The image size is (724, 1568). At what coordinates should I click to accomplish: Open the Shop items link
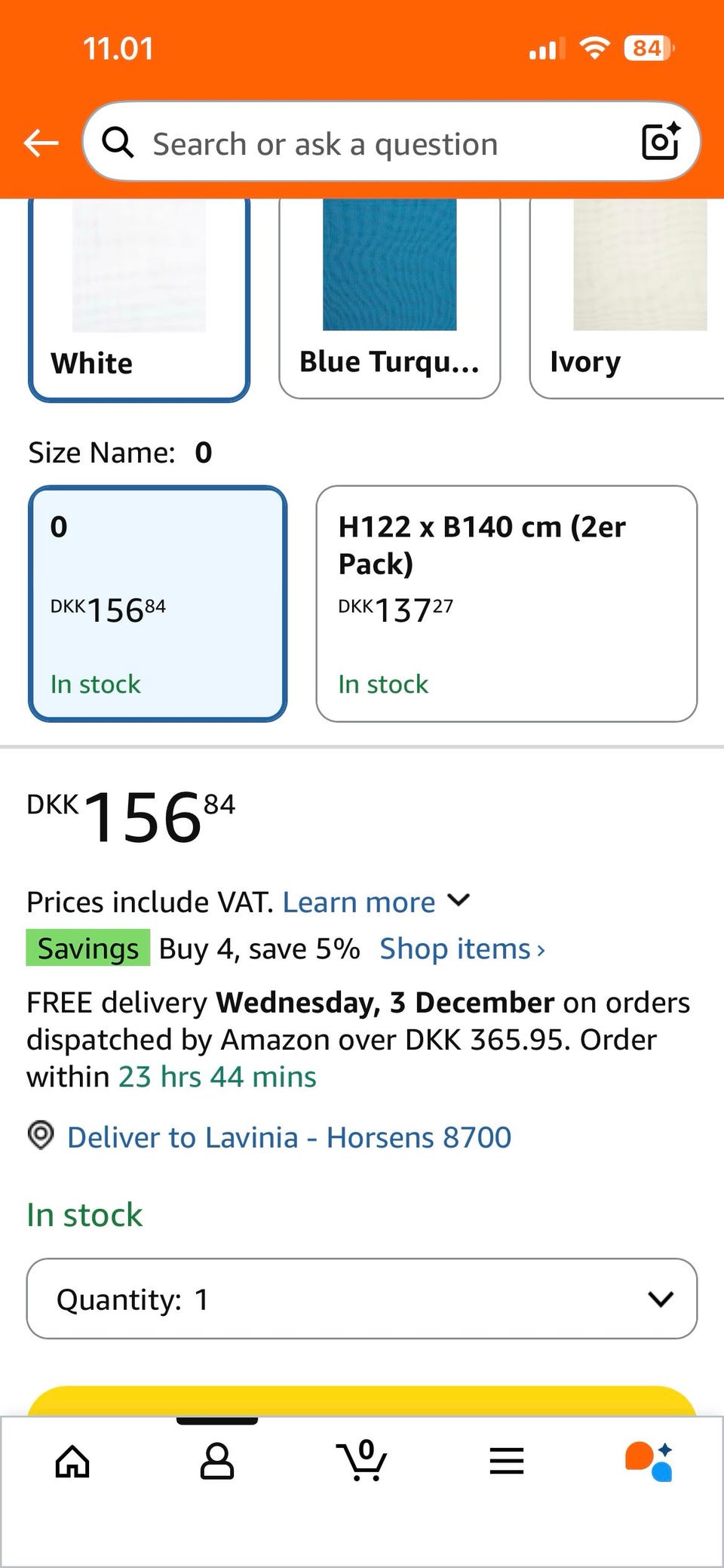pyautogui.click(x=462, y=949)
